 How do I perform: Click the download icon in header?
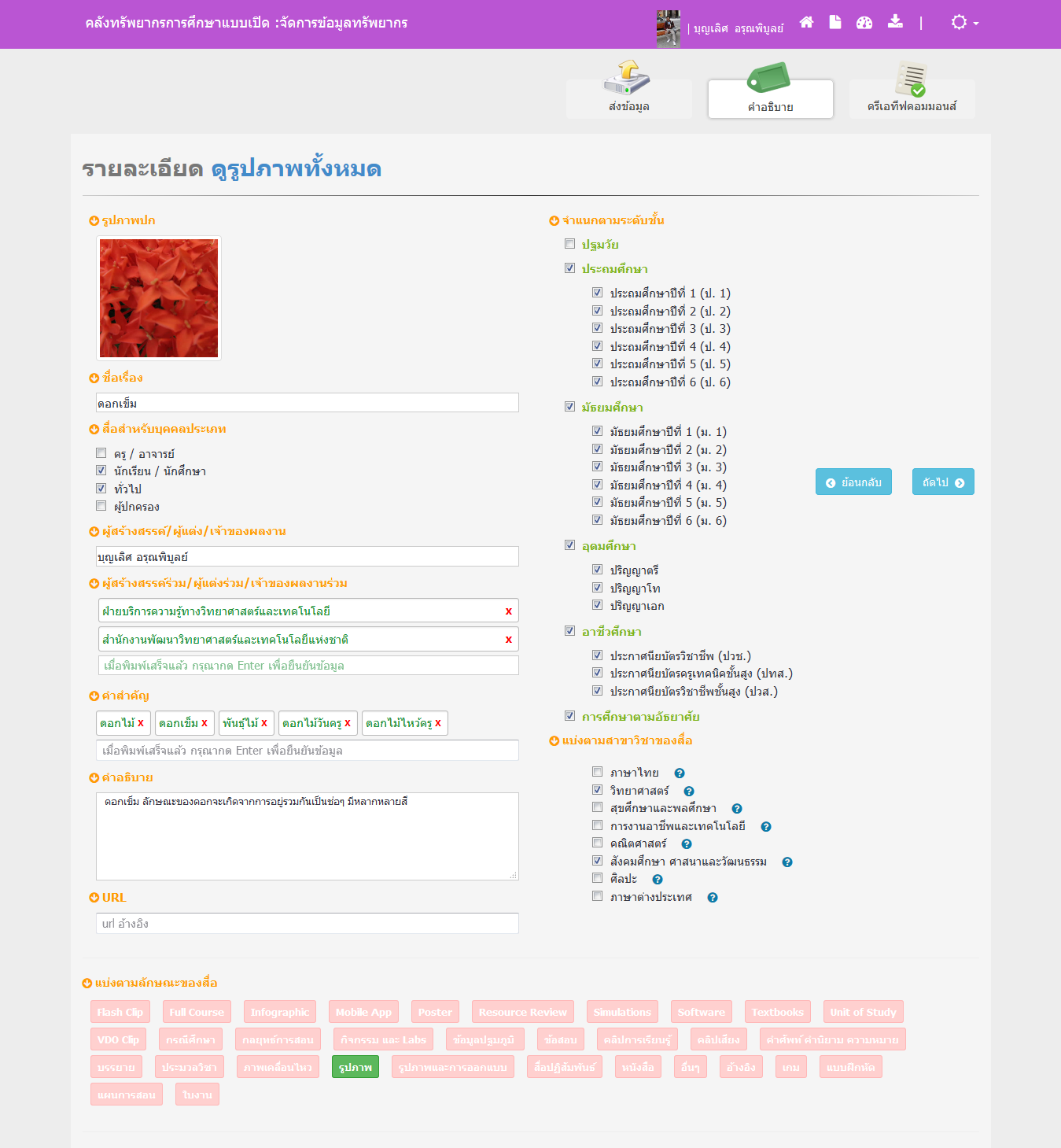(895, 22)
